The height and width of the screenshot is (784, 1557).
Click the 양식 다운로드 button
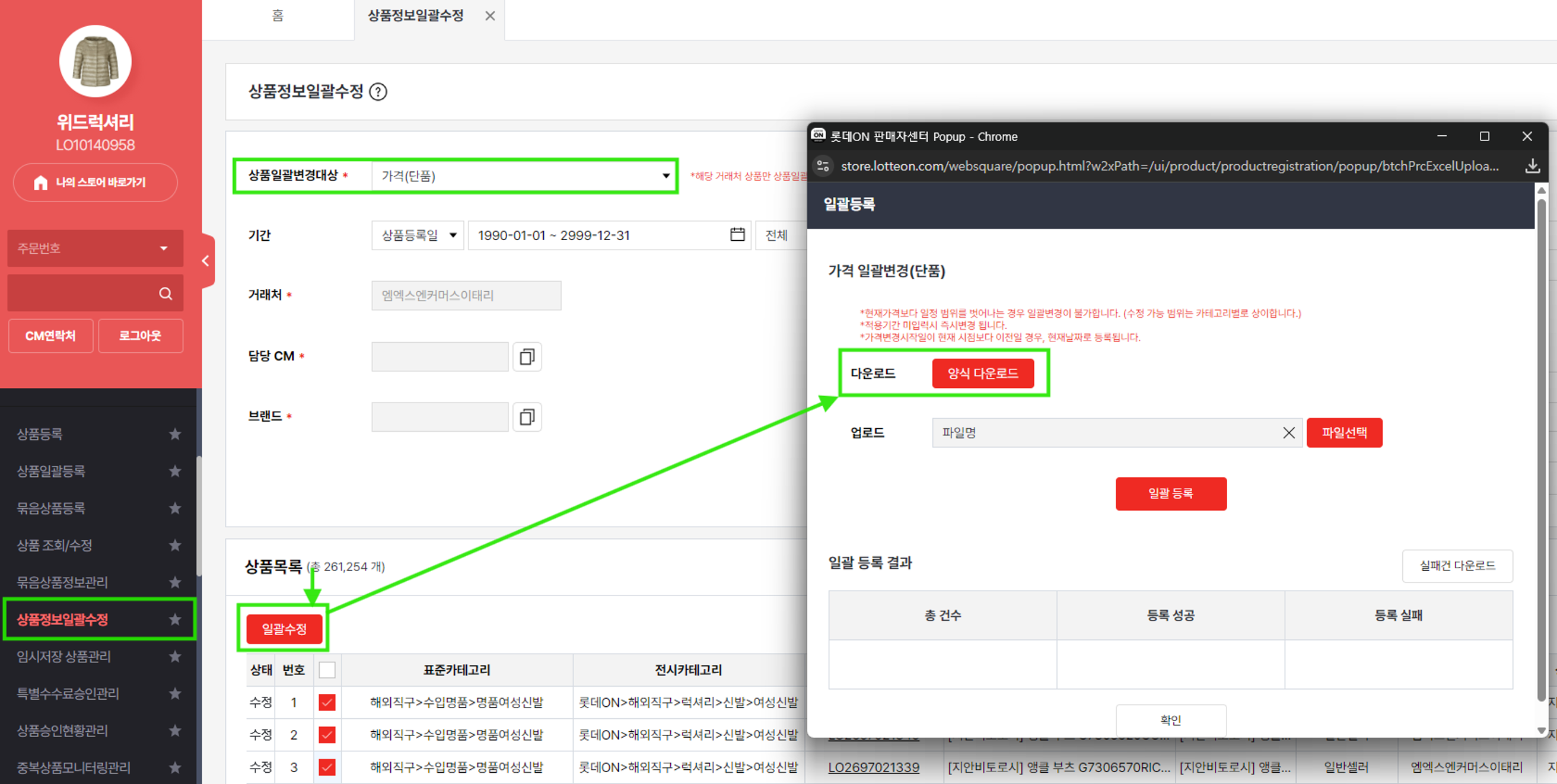coord(983,374)
